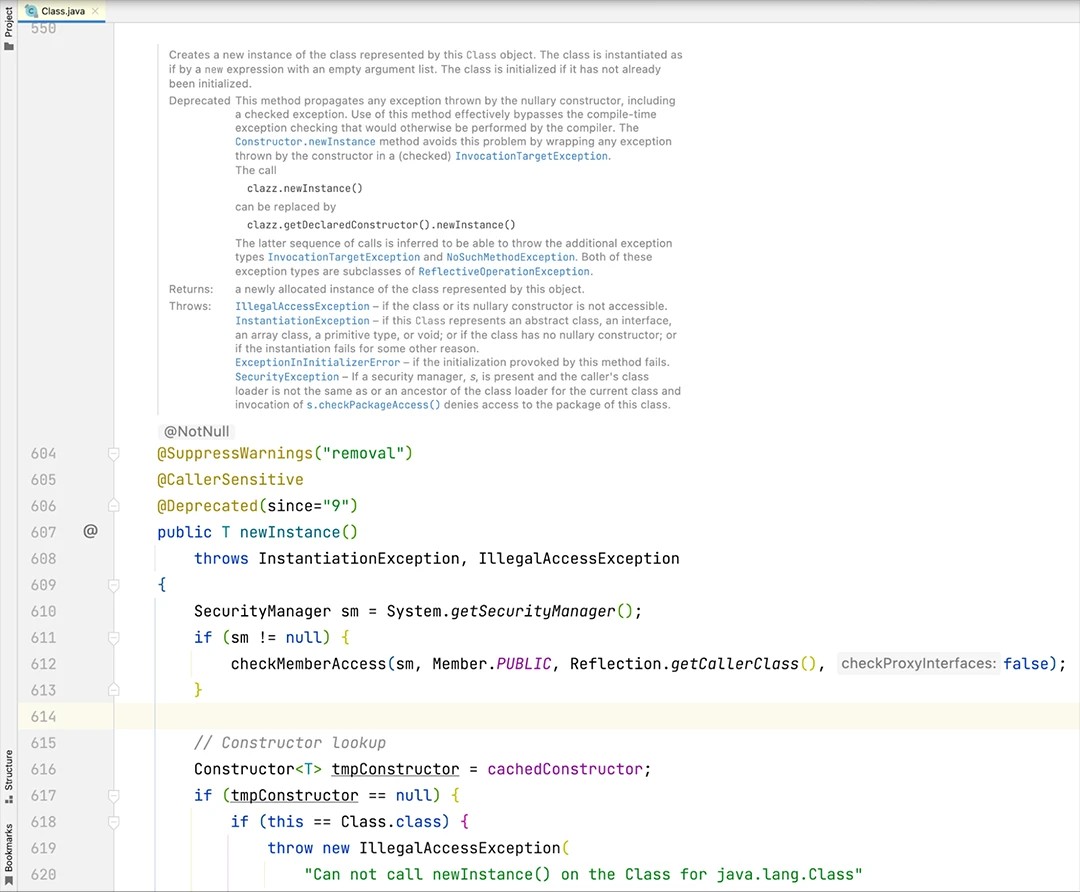Click SecurityManager type on line 610
Screen dimensions: 1080x892
[x=262, y=611]
